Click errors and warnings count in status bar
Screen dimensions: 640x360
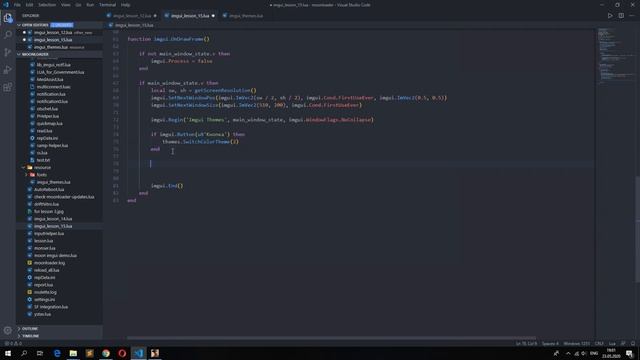[13, 343]
